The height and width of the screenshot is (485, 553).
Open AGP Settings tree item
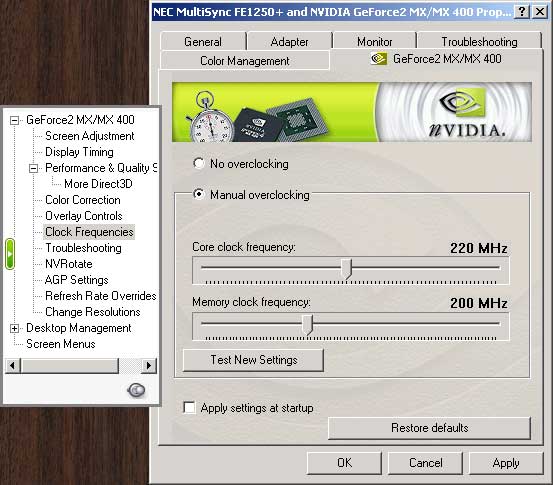pos(77,280)
